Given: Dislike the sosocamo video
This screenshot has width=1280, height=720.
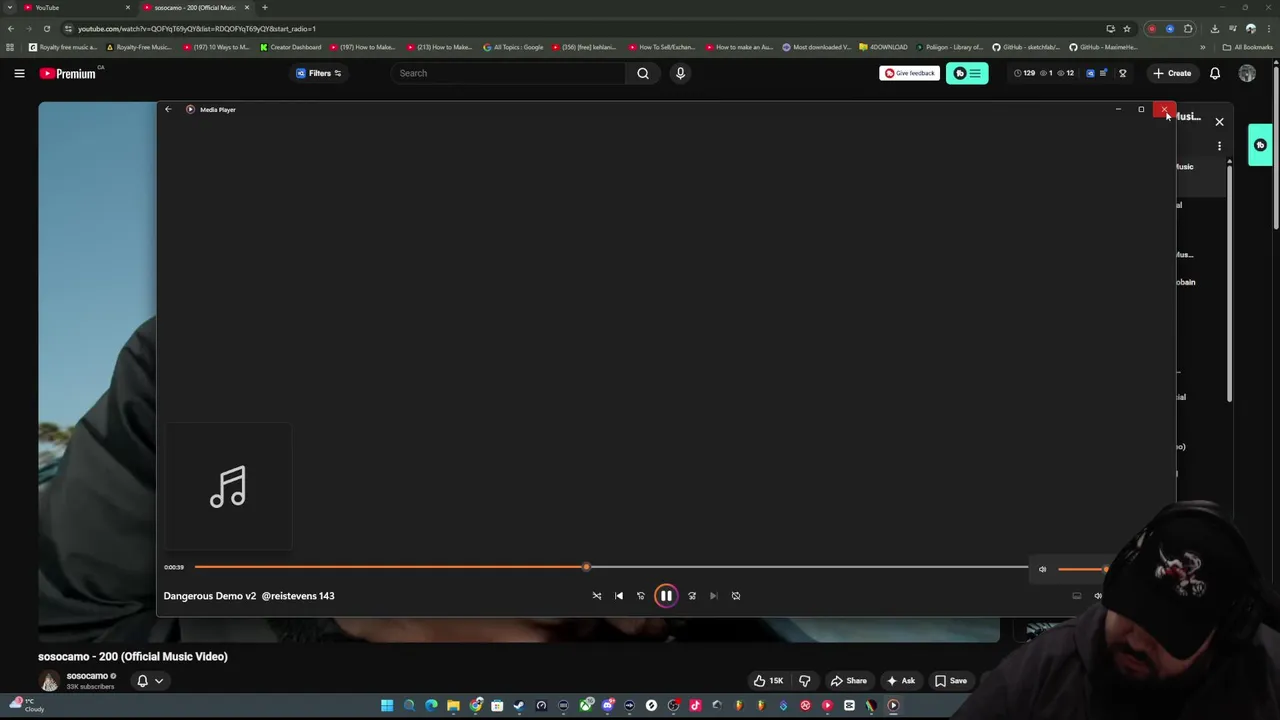Looking at the screenshot, I should 805,681.
